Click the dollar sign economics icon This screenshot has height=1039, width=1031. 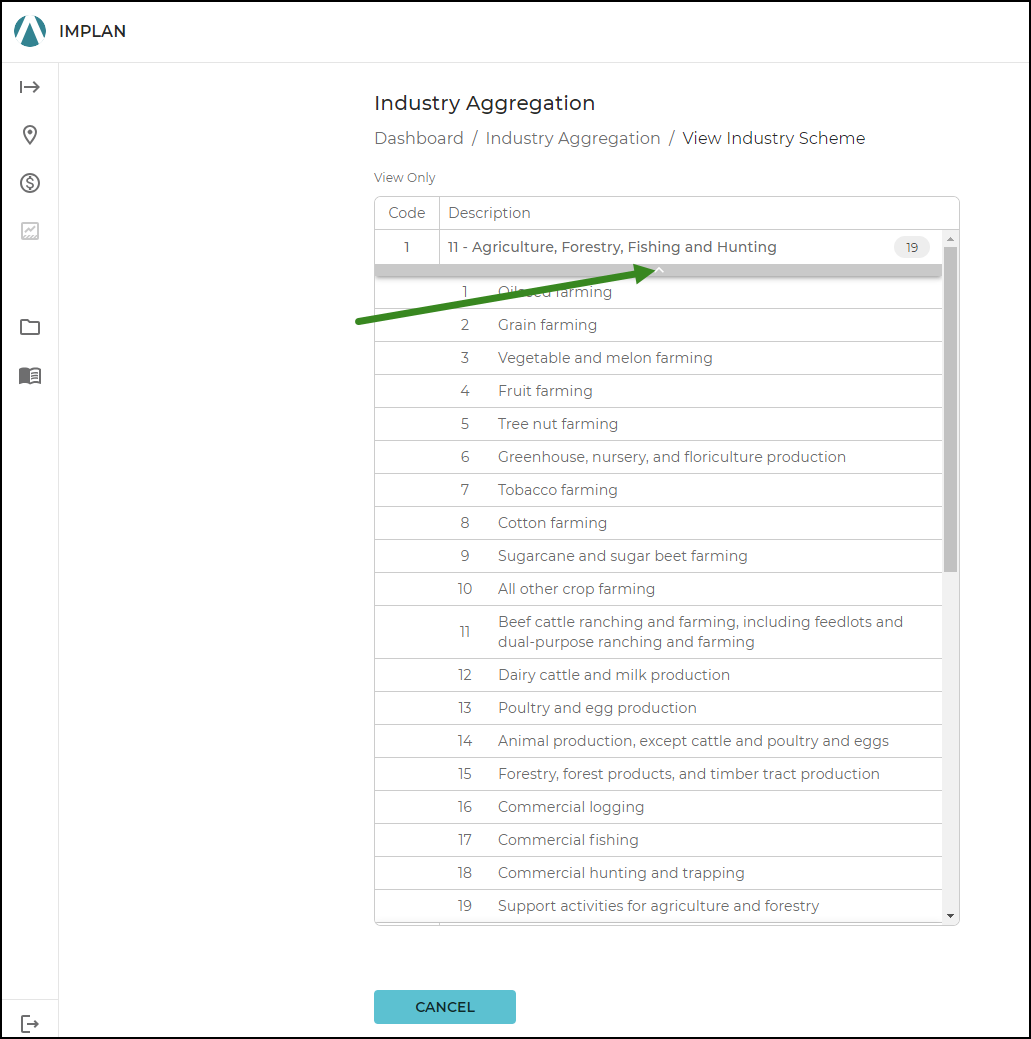pos(30,183)
